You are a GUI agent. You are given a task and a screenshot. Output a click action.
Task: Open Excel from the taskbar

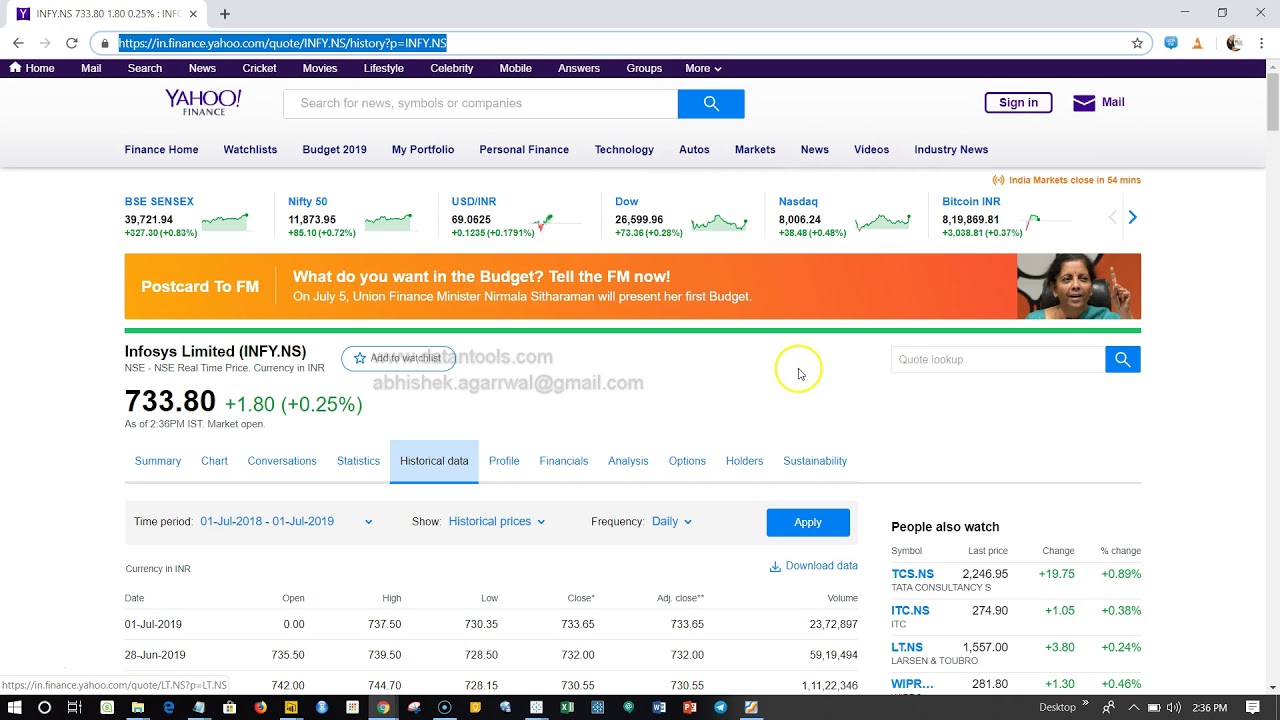(567, 707)
